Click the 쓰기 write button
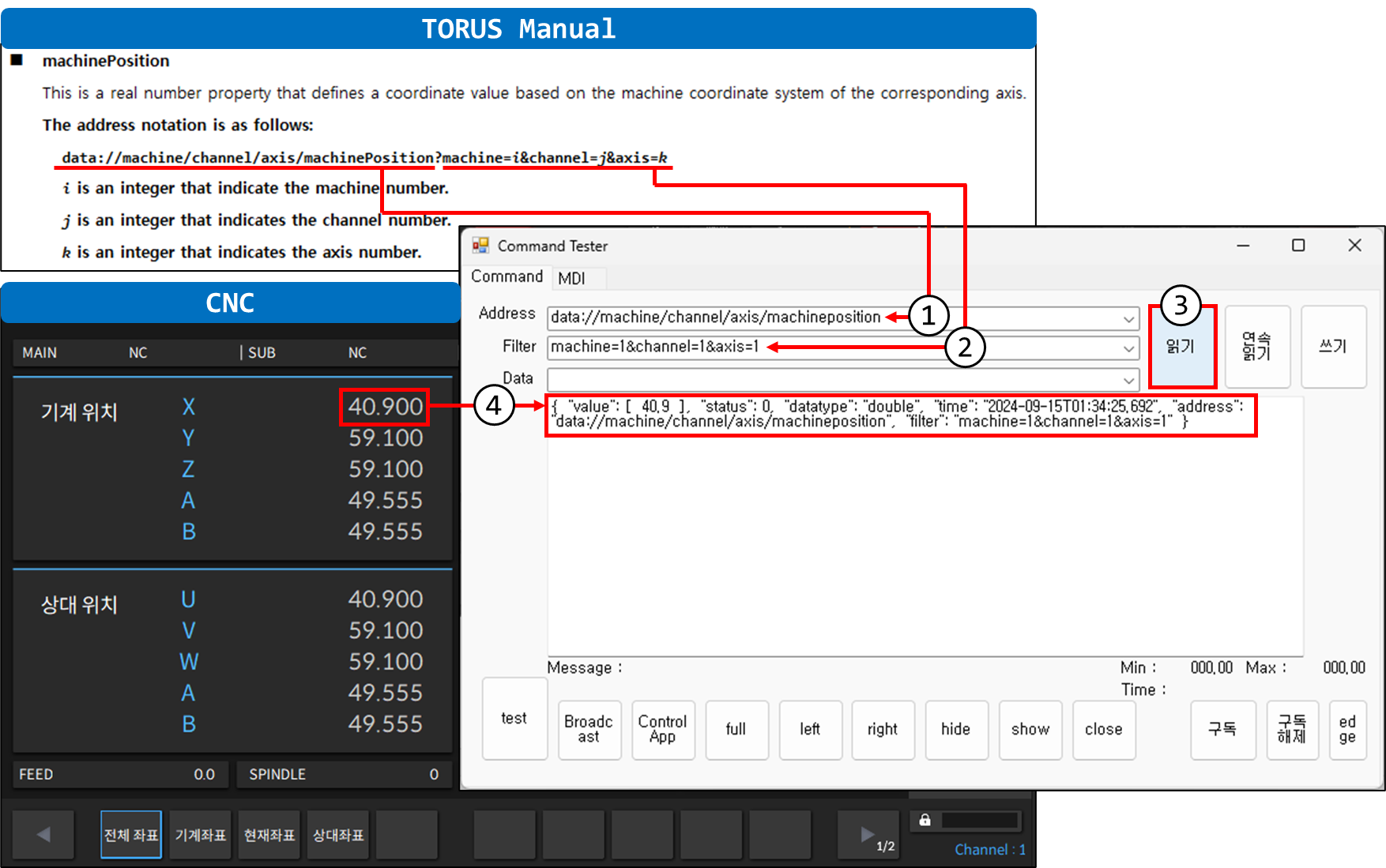The image size is (1386, 868). click(1333, 346)
